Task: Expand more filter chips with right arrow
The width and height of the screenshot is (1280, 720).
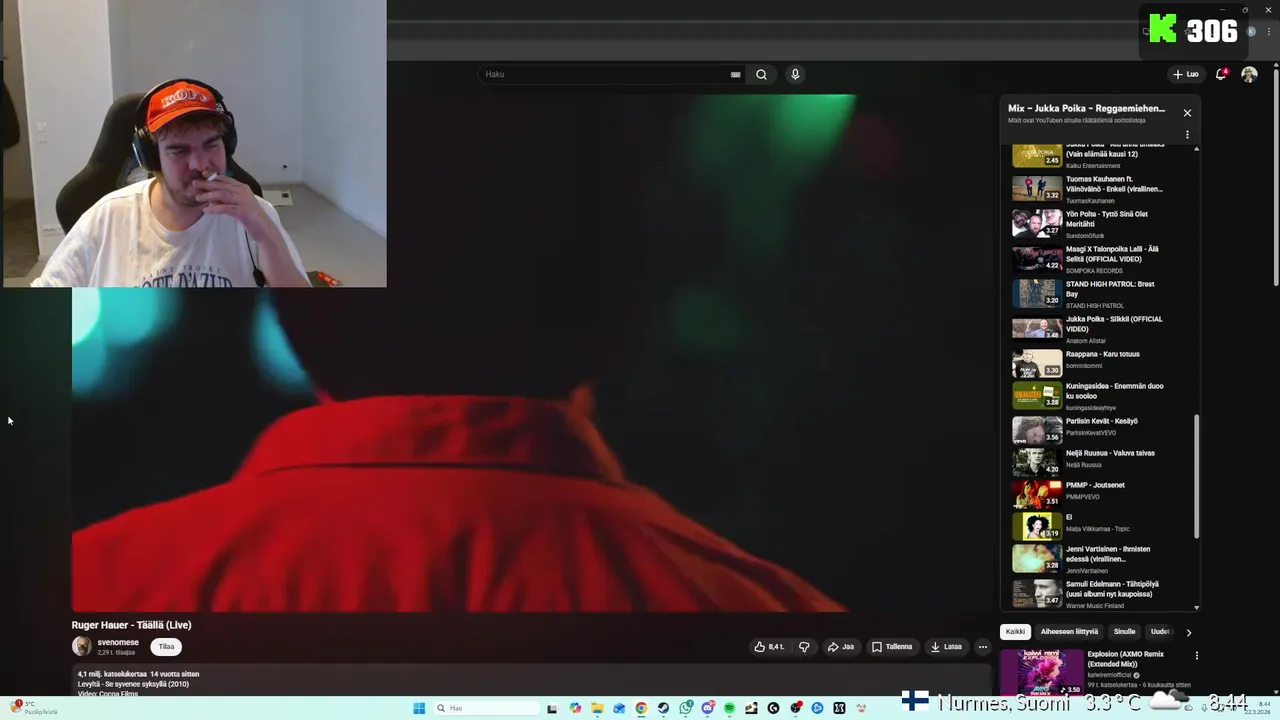Action: (1188, 632)
